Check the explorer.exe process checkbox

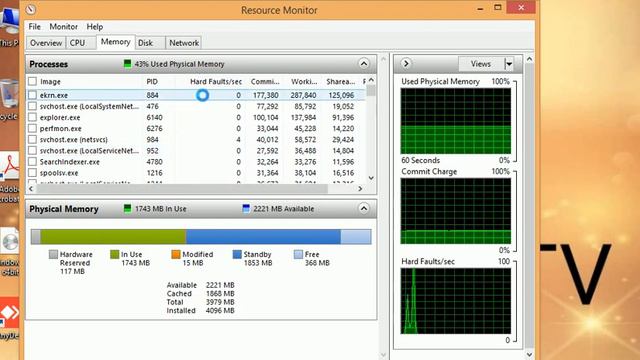(x=33, y=117)
